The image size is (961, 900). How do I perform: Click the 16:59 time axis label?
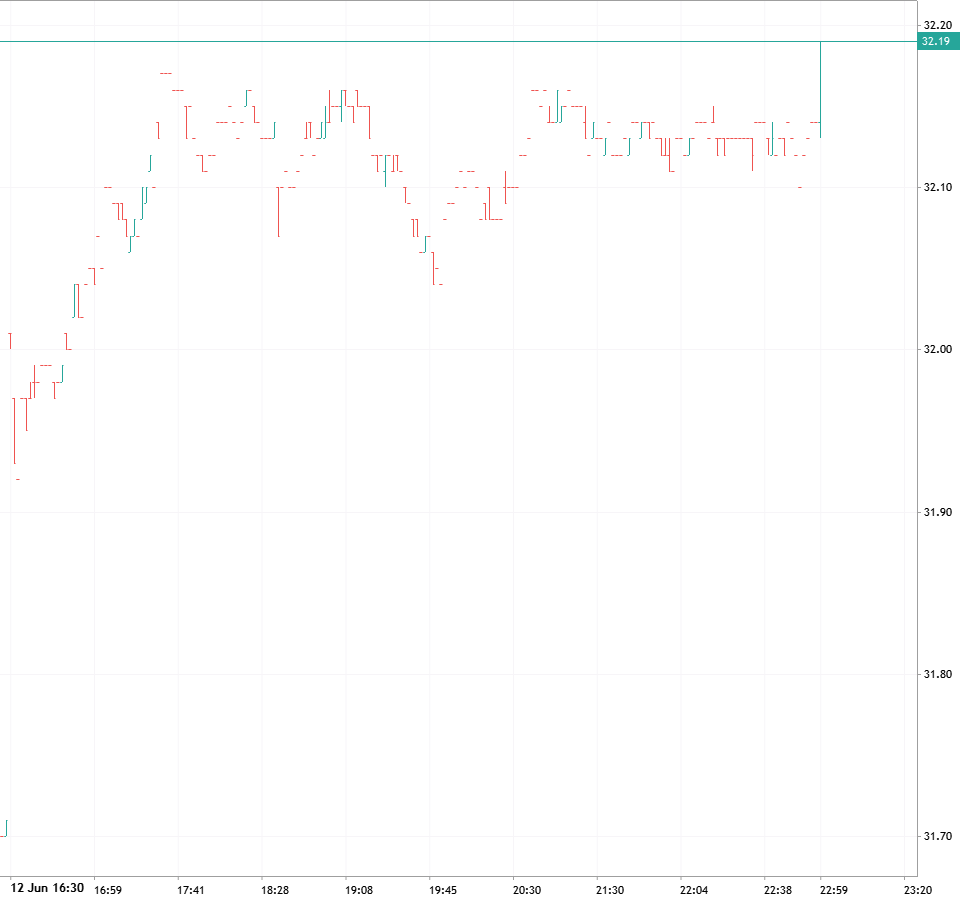tap(108, 890)
